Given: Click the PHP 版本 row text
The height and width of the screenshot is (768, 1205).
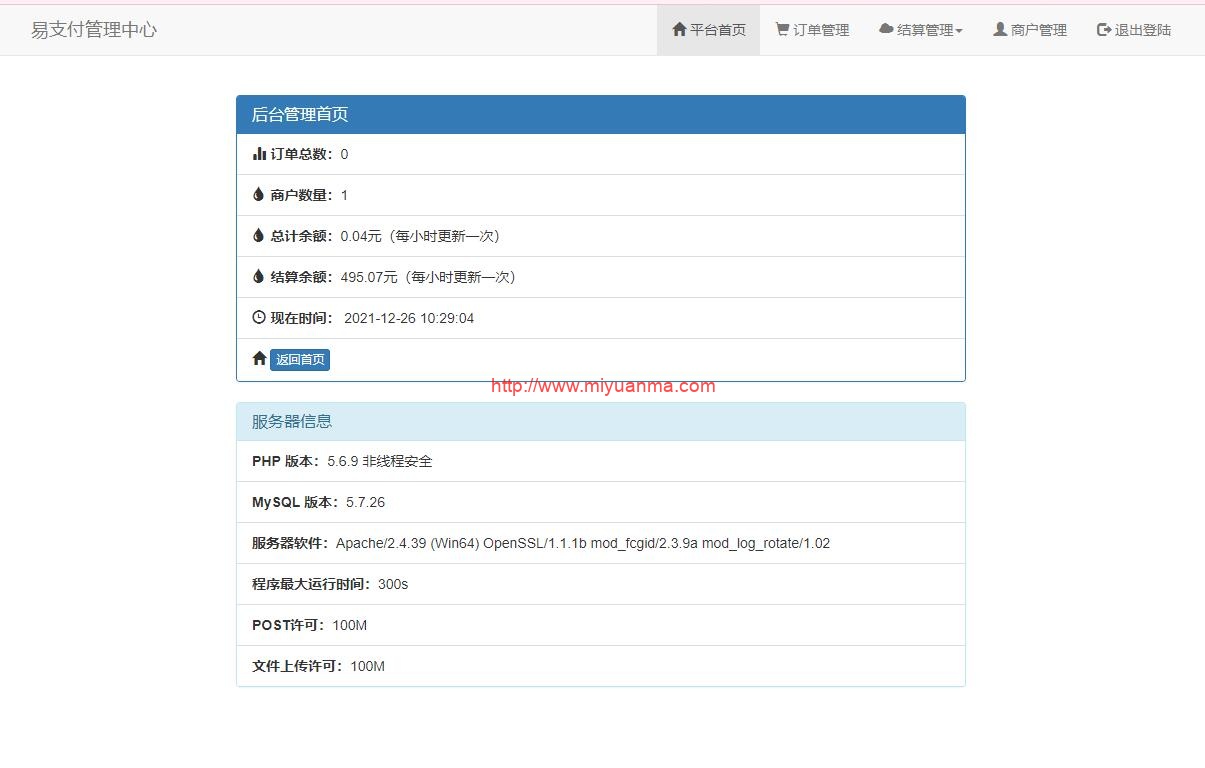Looking at the screenshot, I should (x=342, y=461).
